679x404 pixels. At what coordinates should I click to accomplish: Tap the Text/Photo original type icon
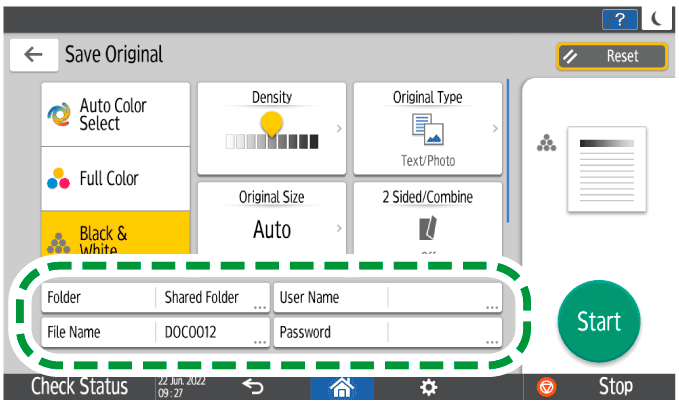click(427, 129)
